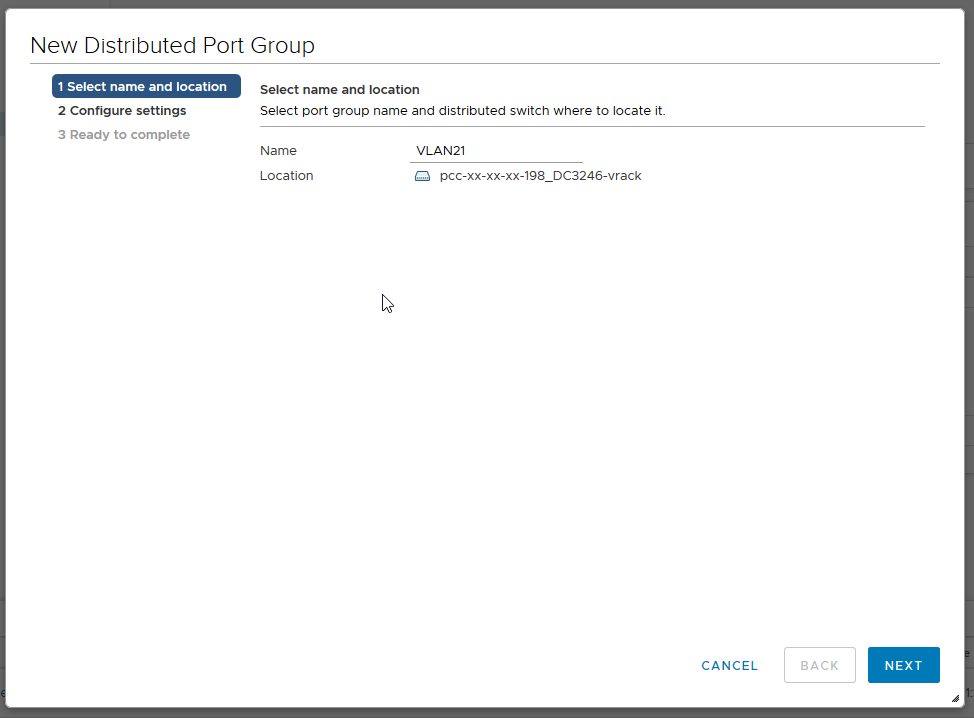The width and height of the screenshot is (974, 718).
Task: Click the bold Select name and location heading
Action: 339,90
